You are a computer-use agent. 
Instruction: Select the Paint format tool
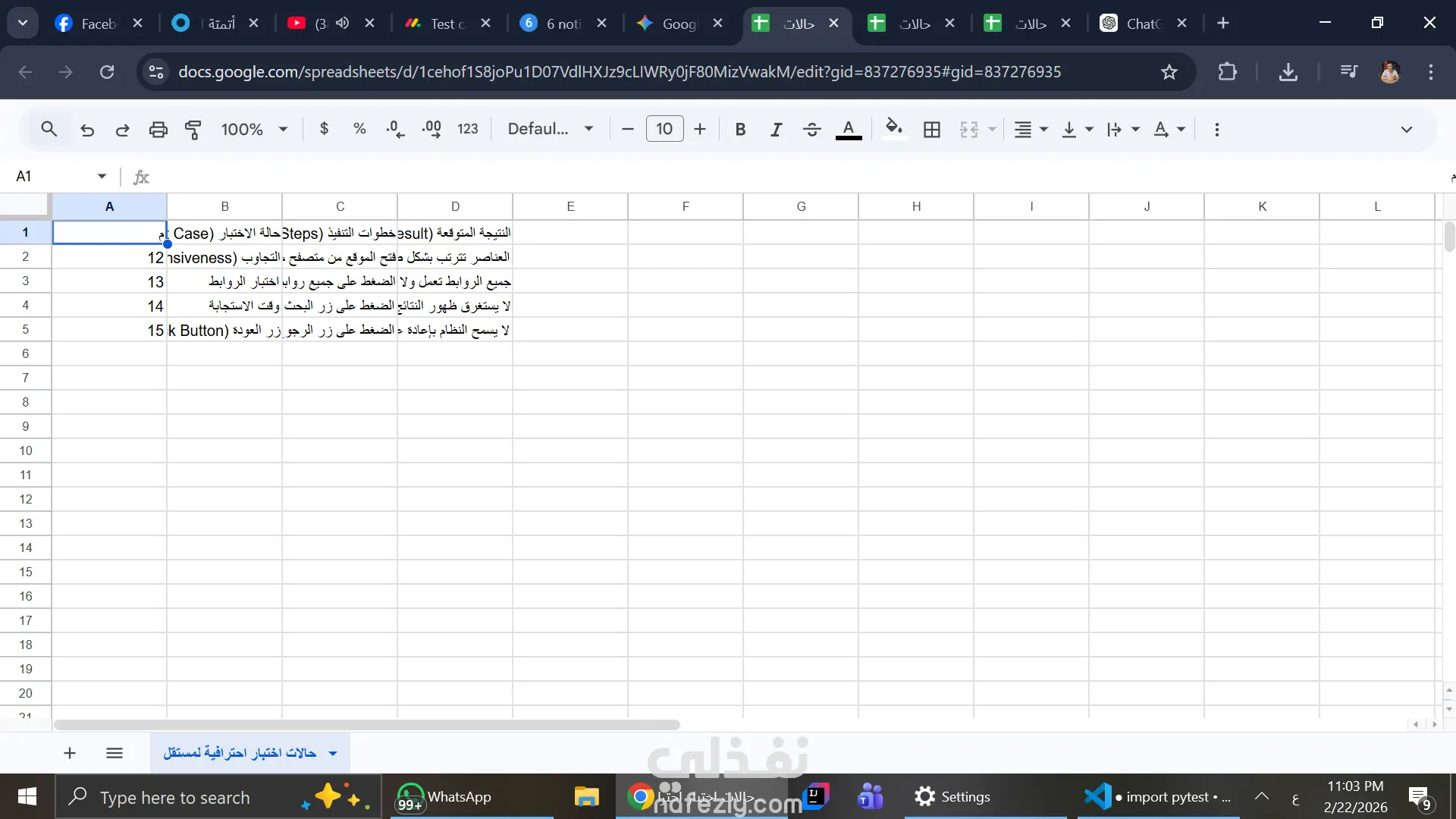click(193, 130)
